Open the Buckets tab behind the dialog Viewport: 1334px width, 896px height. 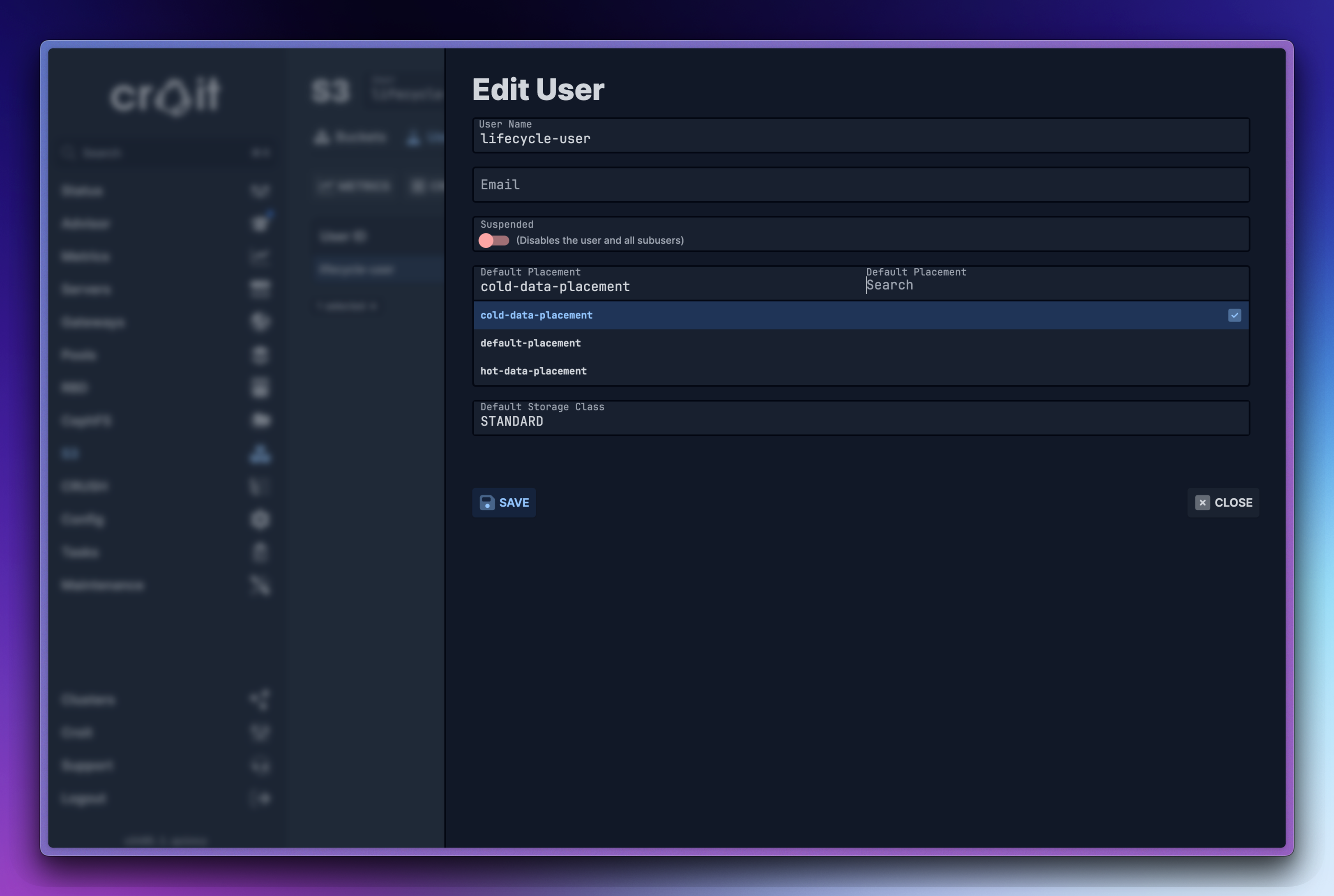pos(351,137)
